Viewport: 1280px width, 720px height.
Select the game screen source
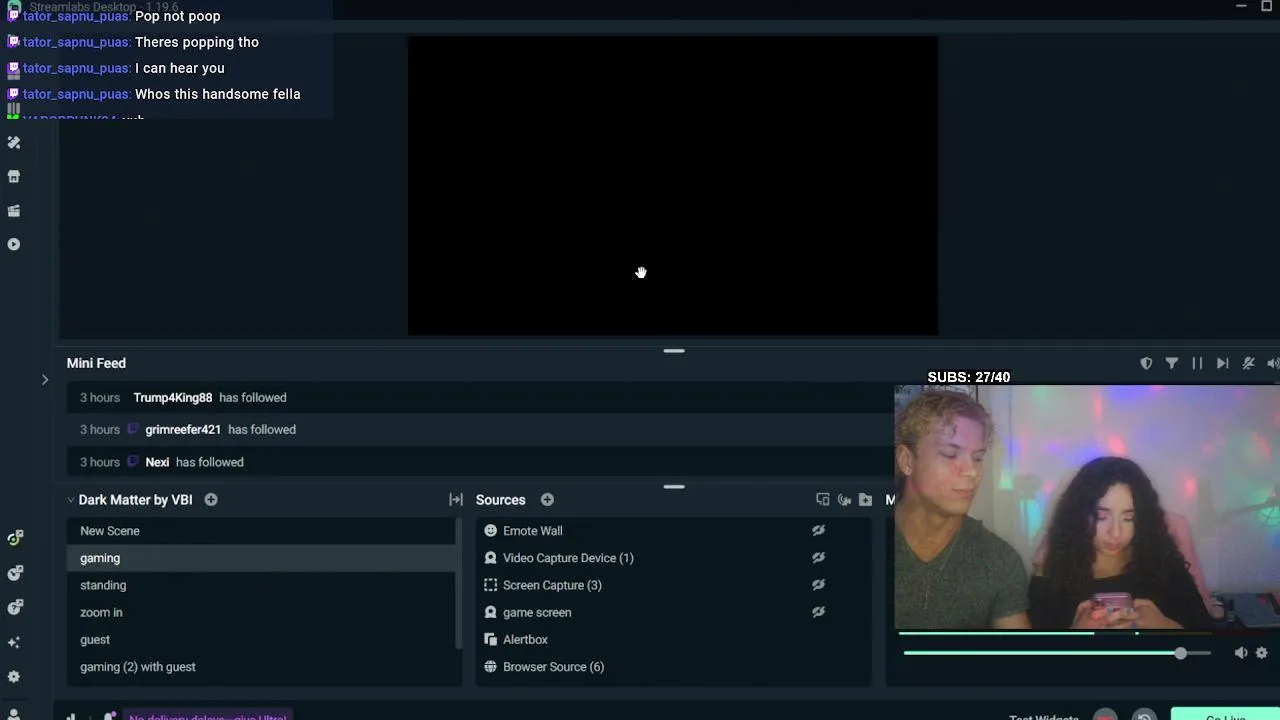672,612
